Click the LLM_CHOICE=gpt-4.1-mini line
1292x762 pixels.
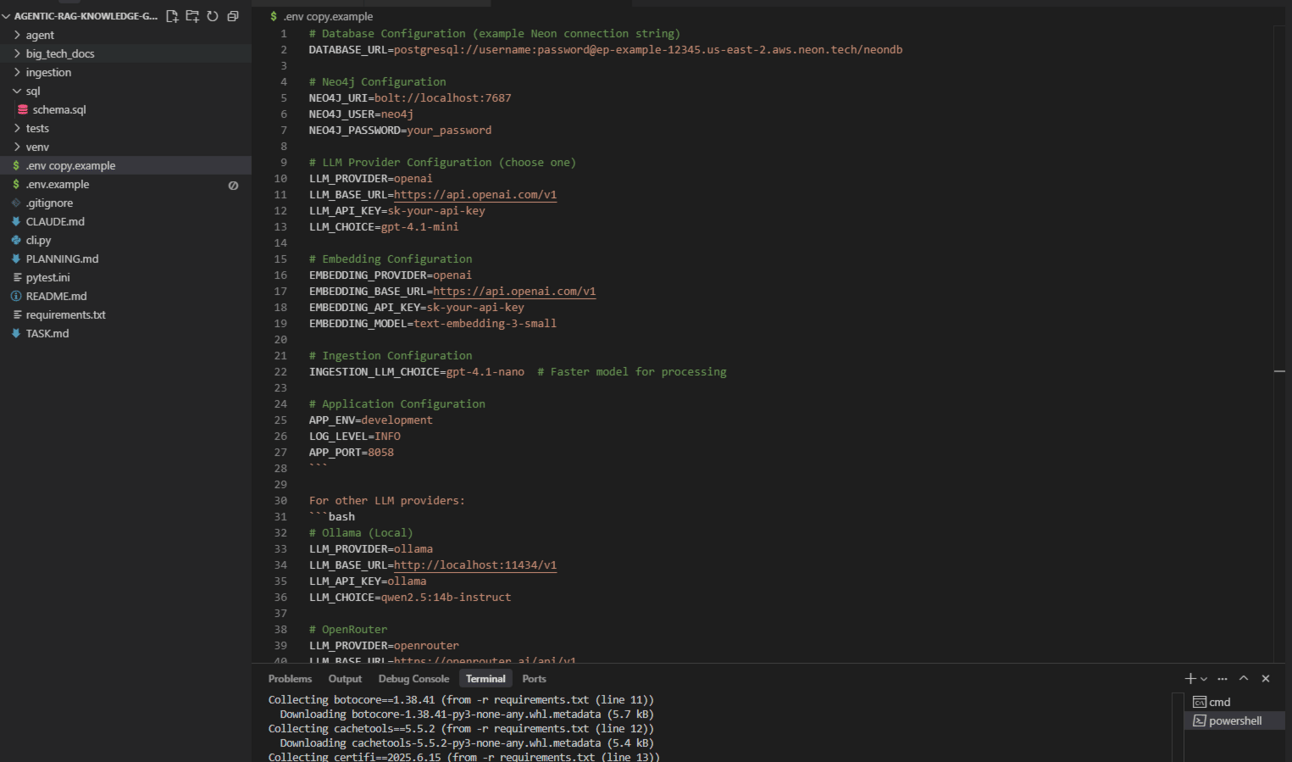(x=384, y=227)
